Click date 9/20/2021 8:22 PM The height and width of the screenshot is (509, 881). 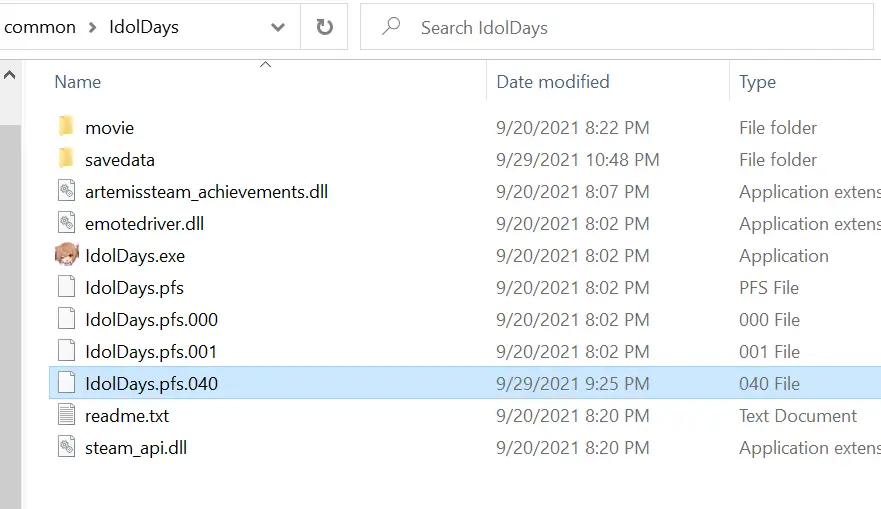click(x=573, y=128)
